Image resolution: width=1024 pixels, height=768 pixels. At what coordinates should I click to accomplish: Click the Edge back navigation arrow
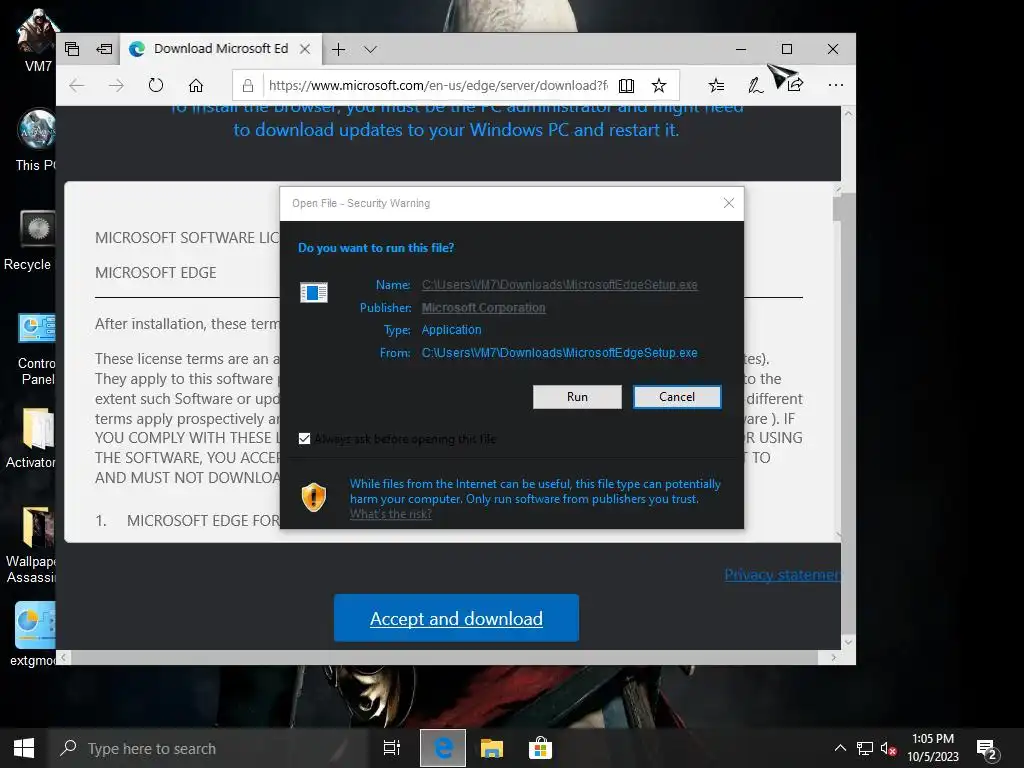77,86
